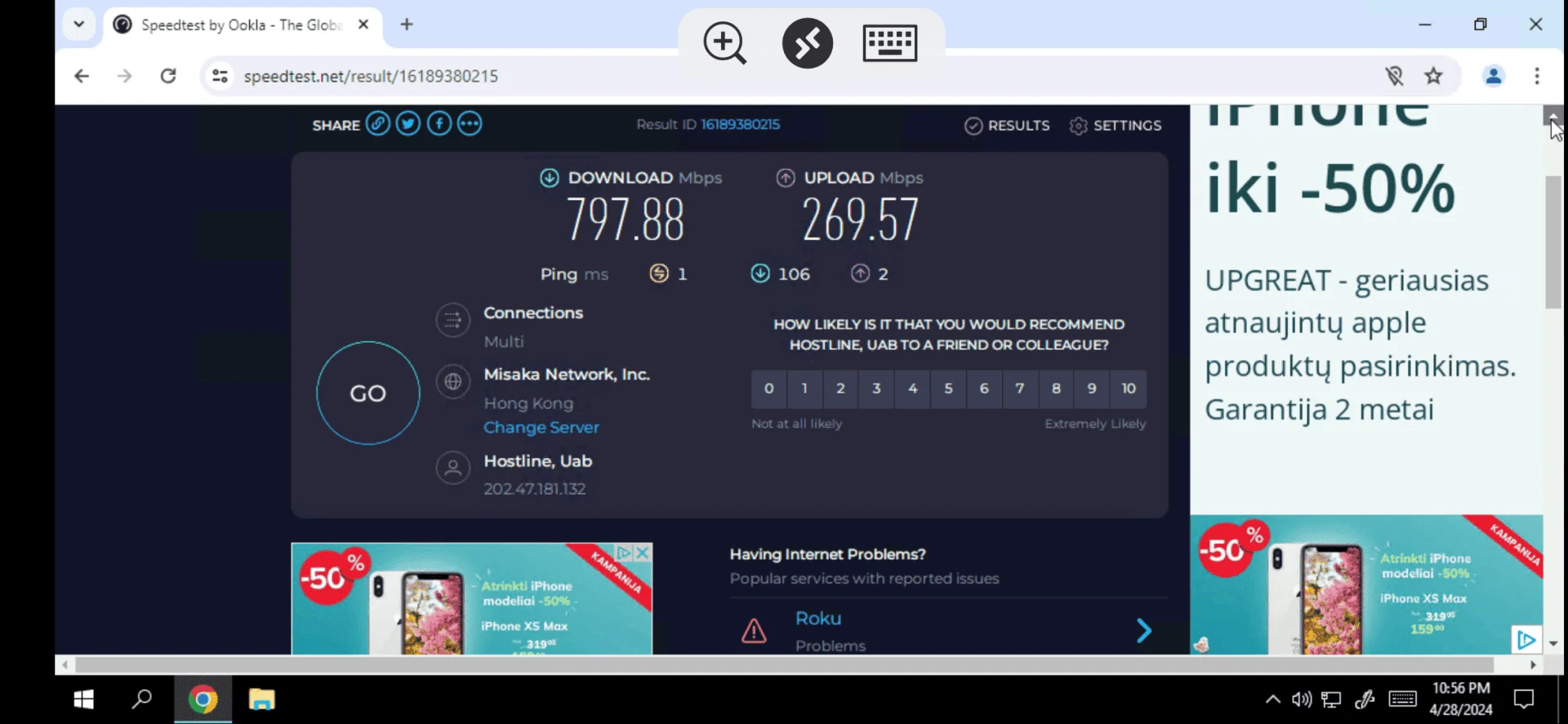
Task: Go forward in browser history
Action: pos(124,76)
